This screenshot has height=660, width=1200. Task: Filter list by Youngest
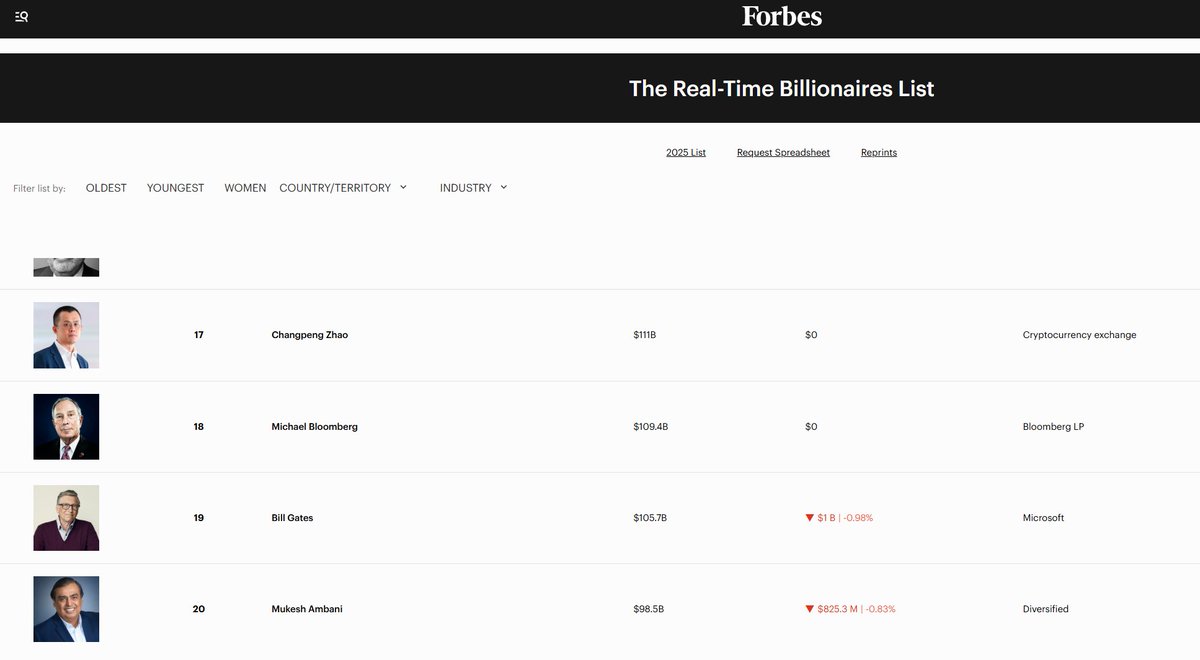pos(175,188)
